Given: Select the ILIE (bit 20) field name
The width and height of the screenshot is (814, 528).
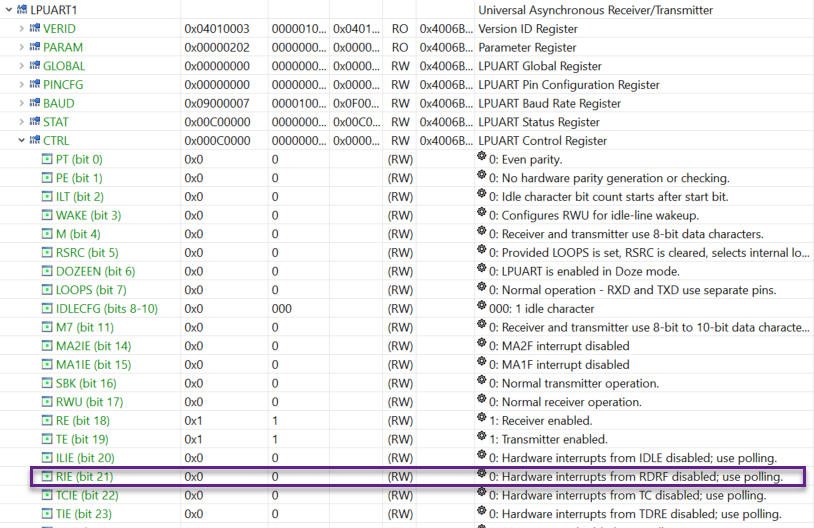Looking at the screenshot, I should click(85, 458).
